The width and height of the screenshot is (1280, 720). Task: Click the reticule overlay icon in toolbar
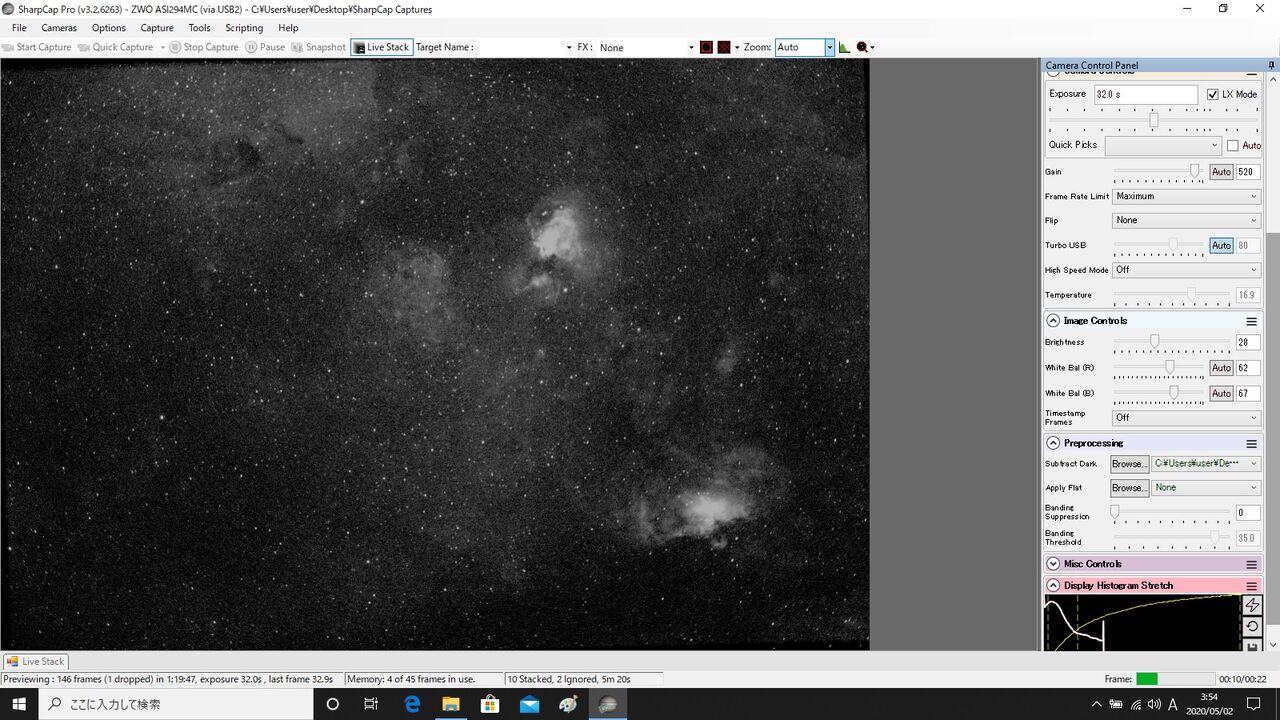[x=706, y=47]
